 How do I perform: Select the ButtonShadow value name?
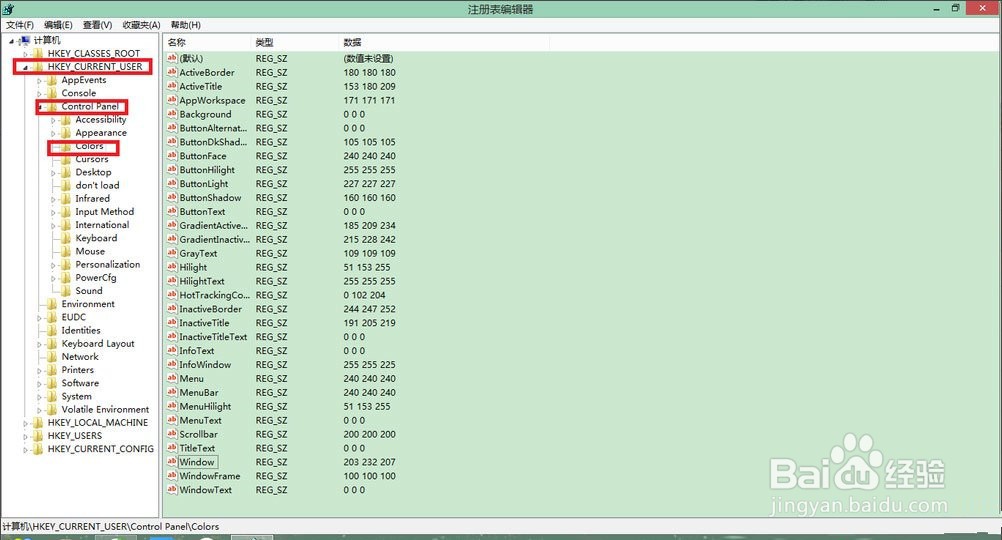(x=210, y=197)
